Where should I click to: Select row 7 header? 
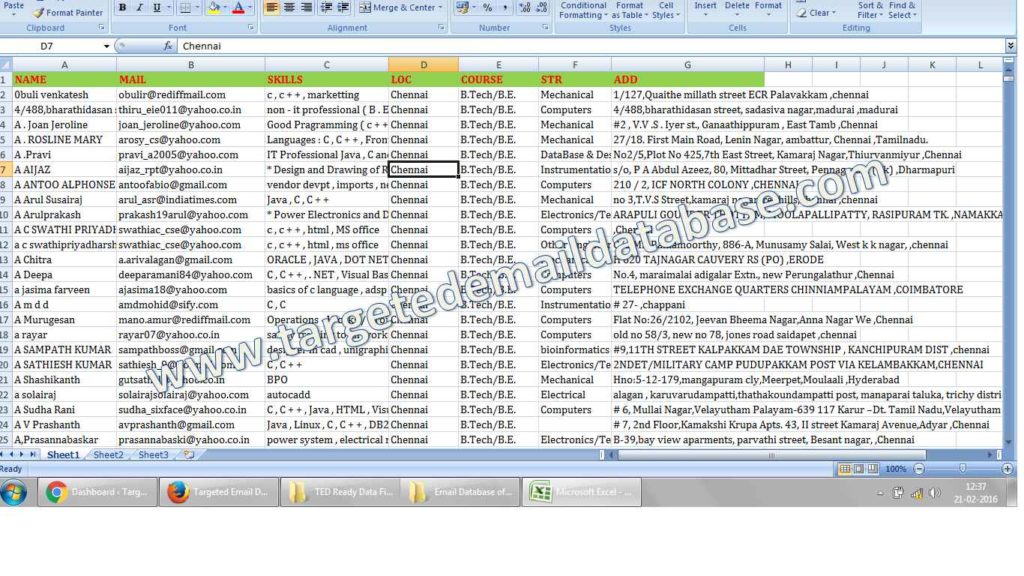5,170
